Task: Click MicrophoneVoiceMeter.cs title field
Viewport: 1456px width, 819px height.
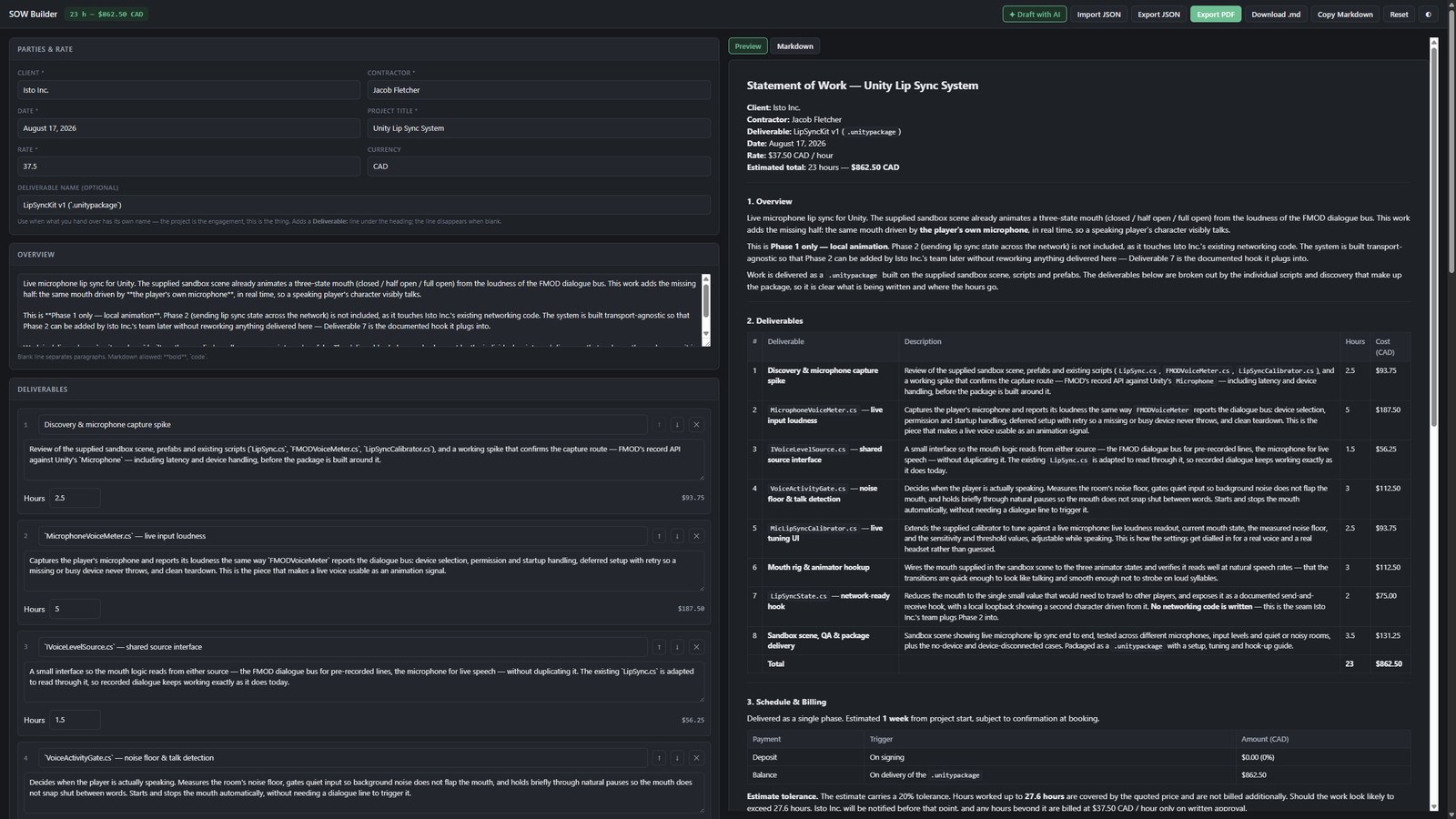Action: (x=342, y=536)
